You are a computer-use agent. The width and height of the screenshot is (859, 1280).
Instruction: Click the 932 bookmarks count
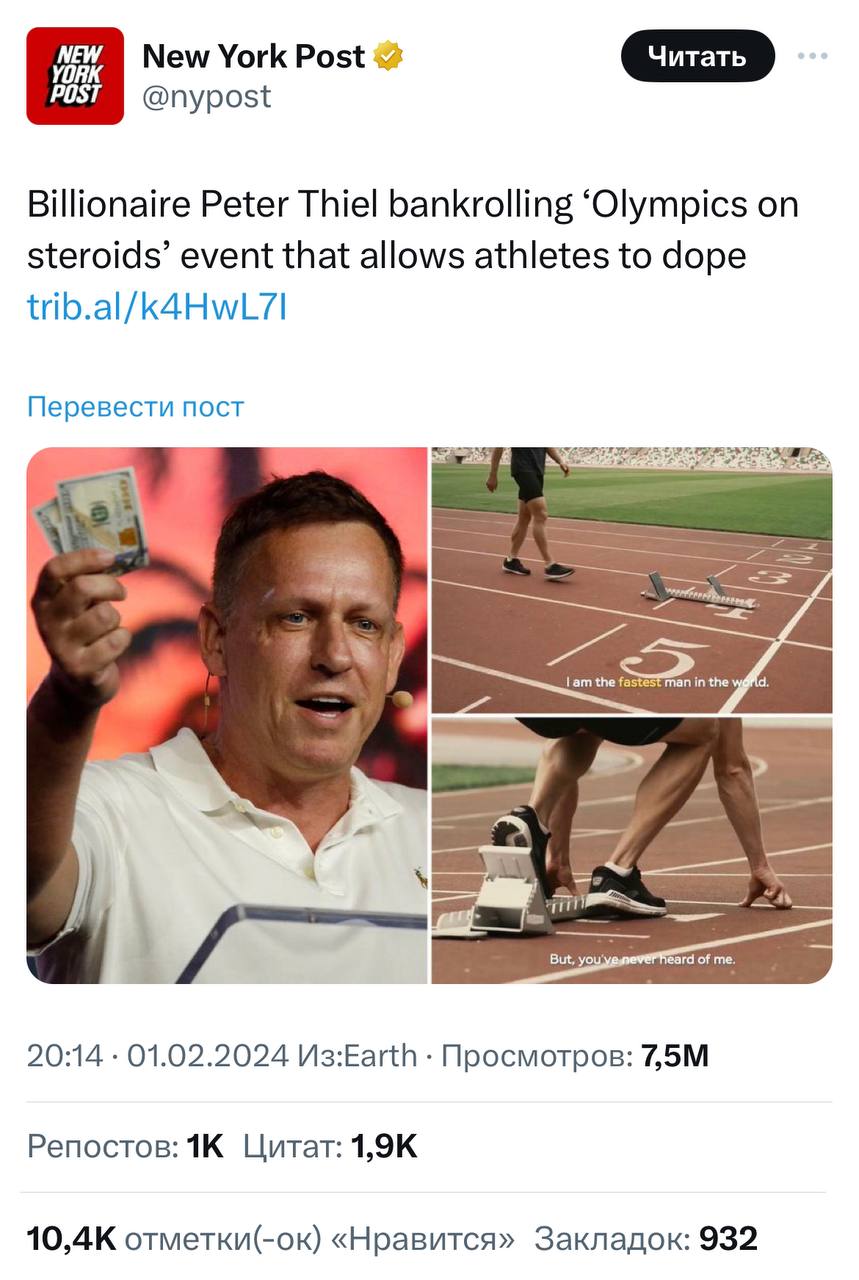click(726, 1240)
